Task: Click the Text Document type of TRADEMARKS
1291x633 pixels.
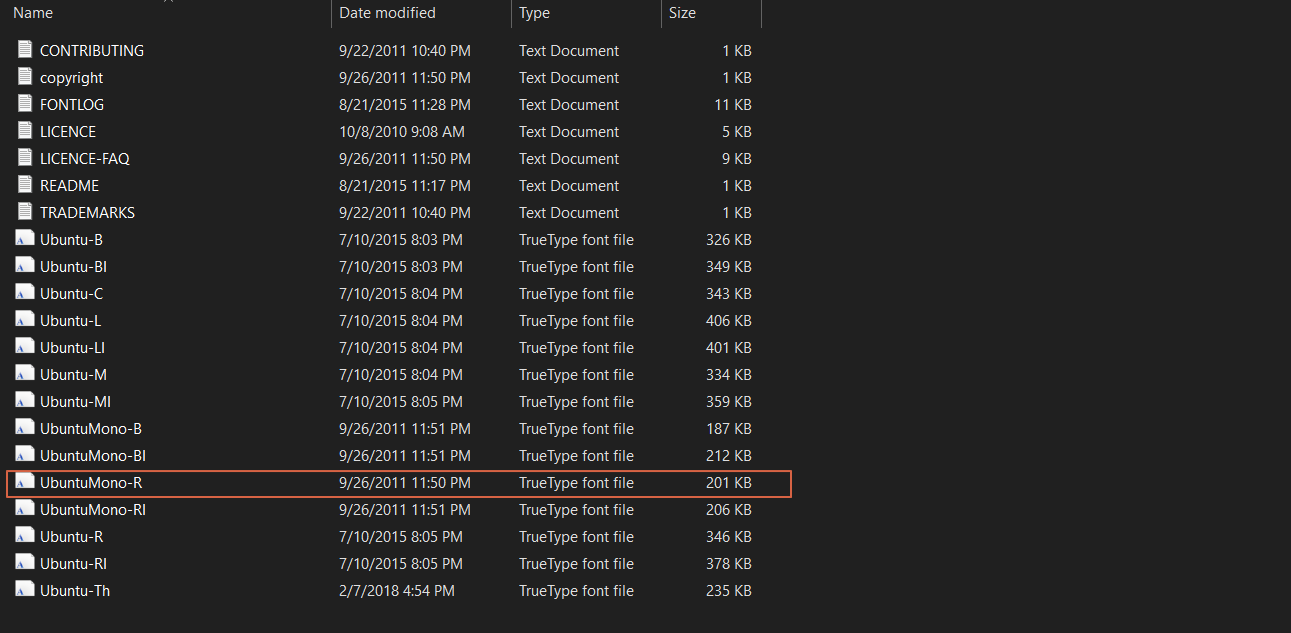Action: click(x=569, y=212)
